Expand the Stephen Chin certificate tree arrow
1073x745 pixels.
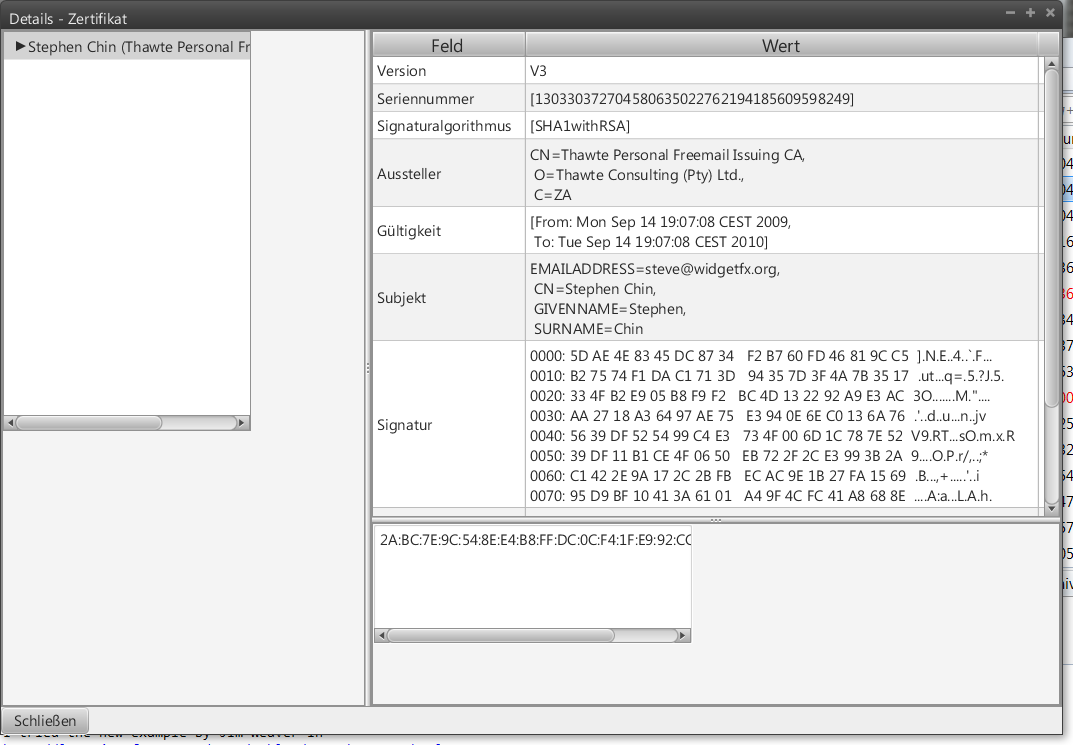point(20,47)
